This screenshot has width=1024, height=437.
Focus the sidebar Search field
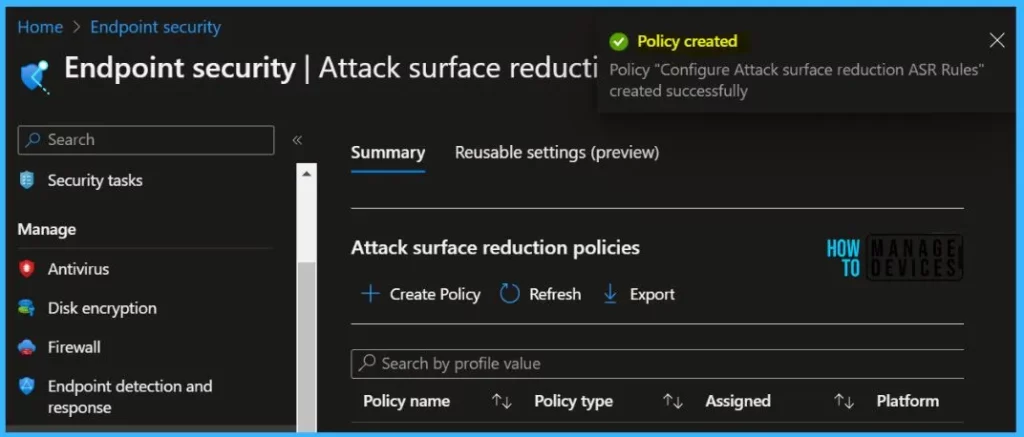(x=146, y=140)
